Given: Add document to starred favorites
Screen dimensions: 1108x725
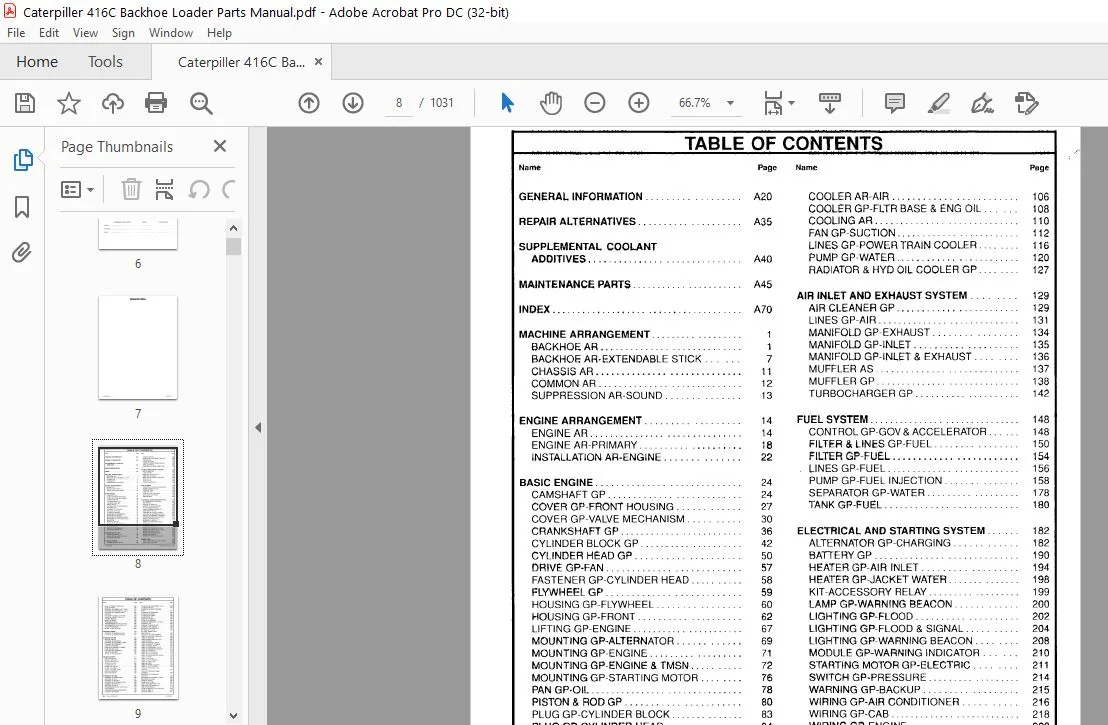Looking at the screenshot, I should coord(69,103).
